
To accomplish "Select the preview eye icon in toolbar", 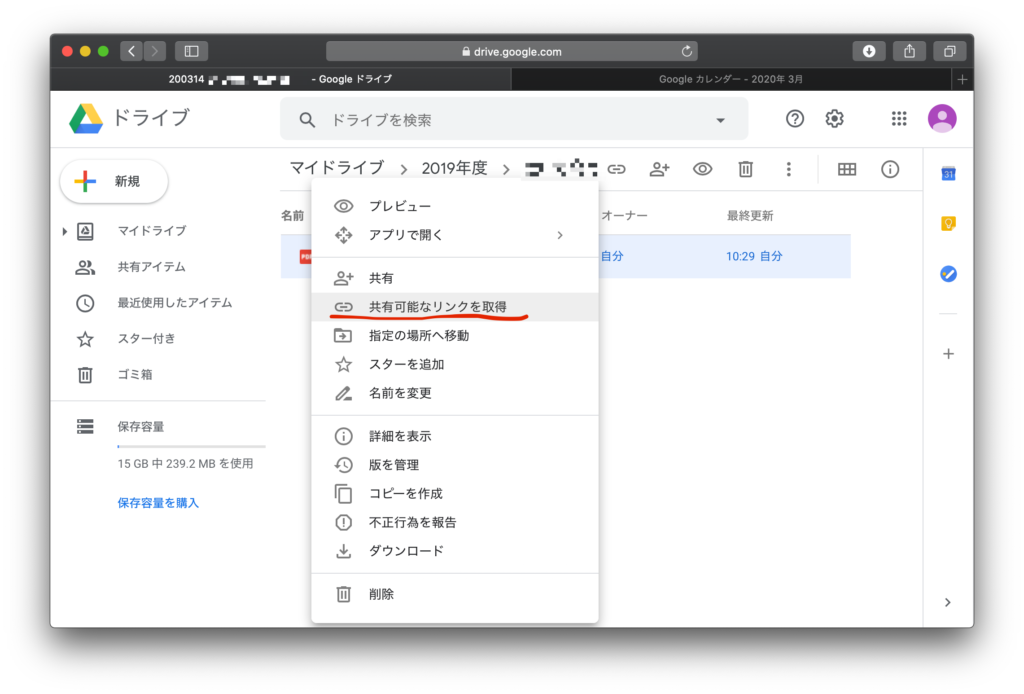I will [x=702, y=168].
